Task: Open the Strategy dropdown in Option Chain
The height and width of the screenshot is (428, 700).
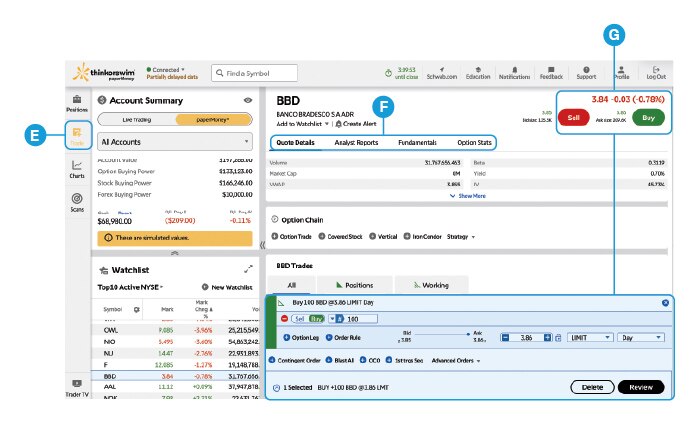Action: [460, 237]
